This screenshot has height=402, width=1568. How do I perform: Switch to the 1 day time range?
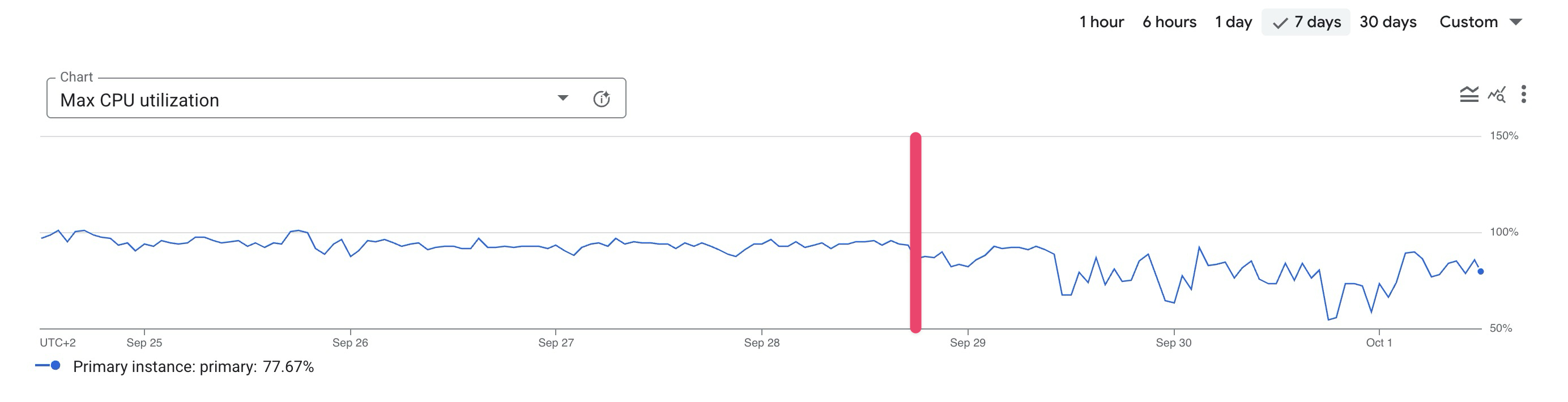point(1233,22)
